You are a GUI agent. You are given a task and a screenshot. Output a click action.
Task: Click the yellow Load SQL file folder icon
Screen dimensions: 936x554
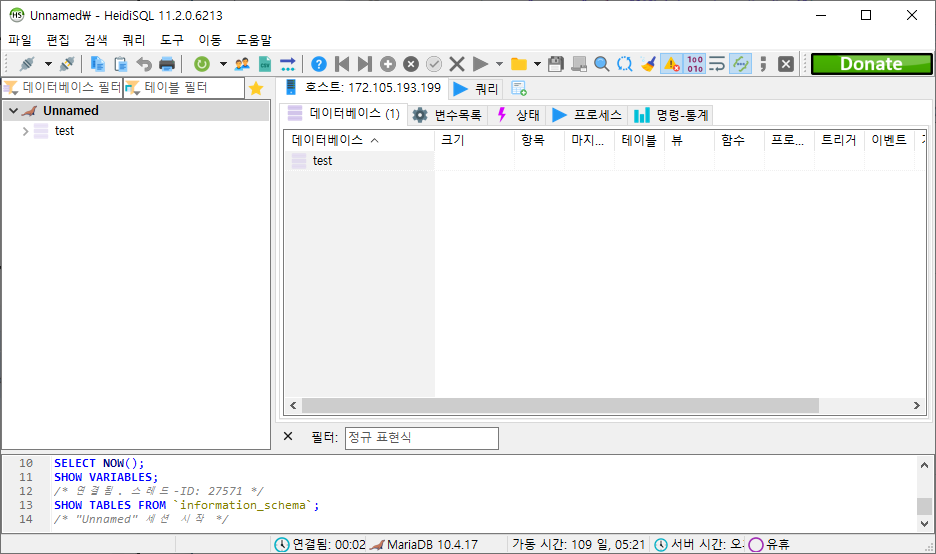(x=519, y=64)
